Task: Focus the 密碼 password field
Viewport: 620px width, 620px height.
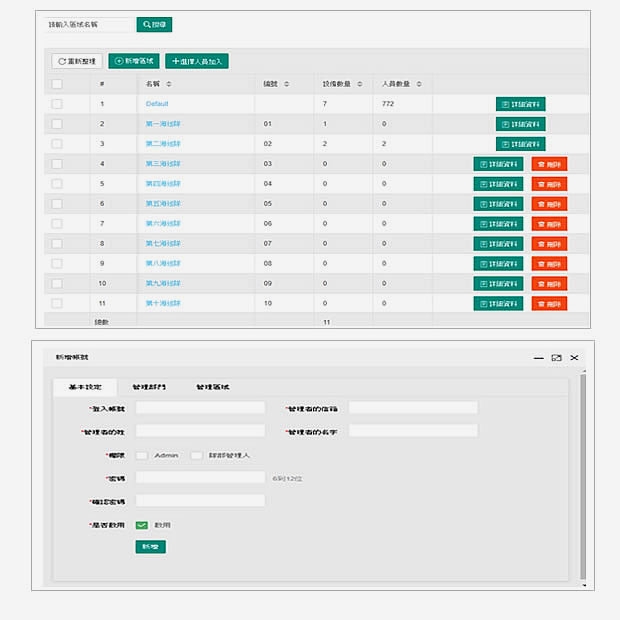Action: click(200, 477)
